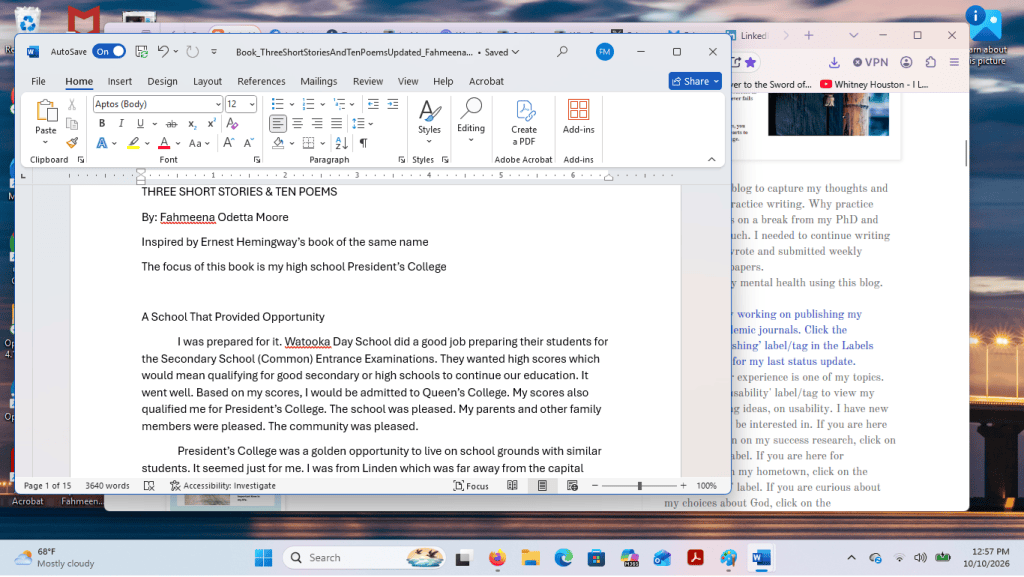Click Create a PDF Acrobat icon

pyautogui.click(x=524, y=122)
